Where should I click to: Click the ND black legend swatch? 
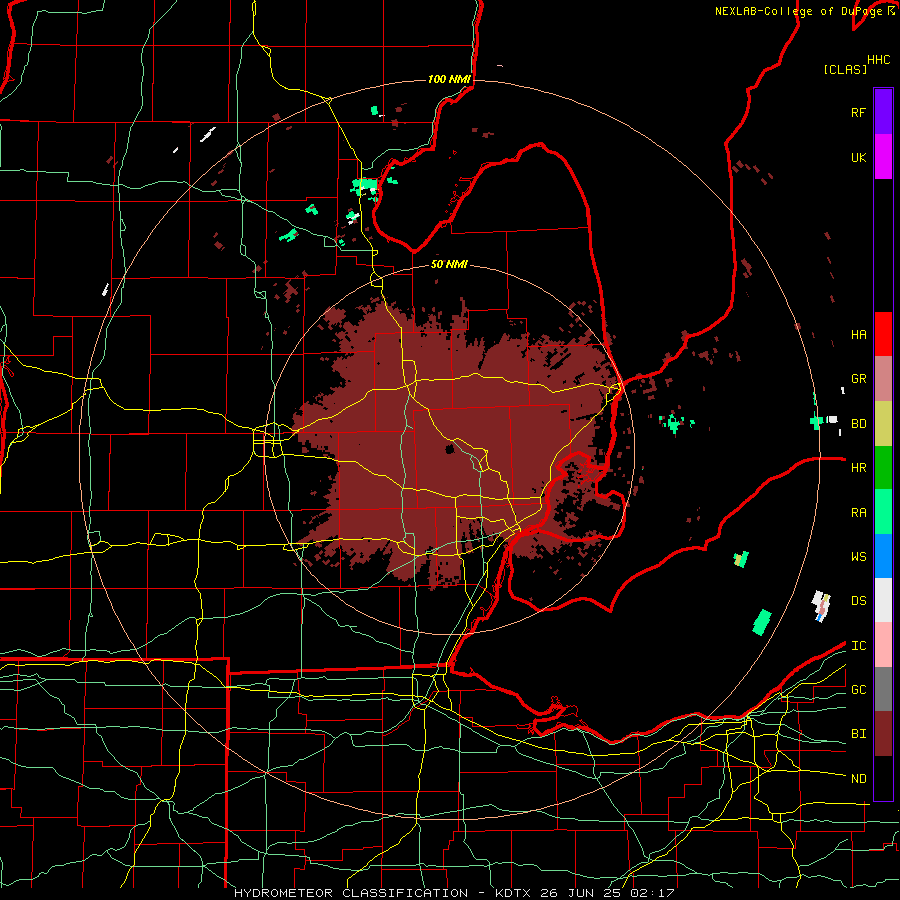tap(883, 778)
